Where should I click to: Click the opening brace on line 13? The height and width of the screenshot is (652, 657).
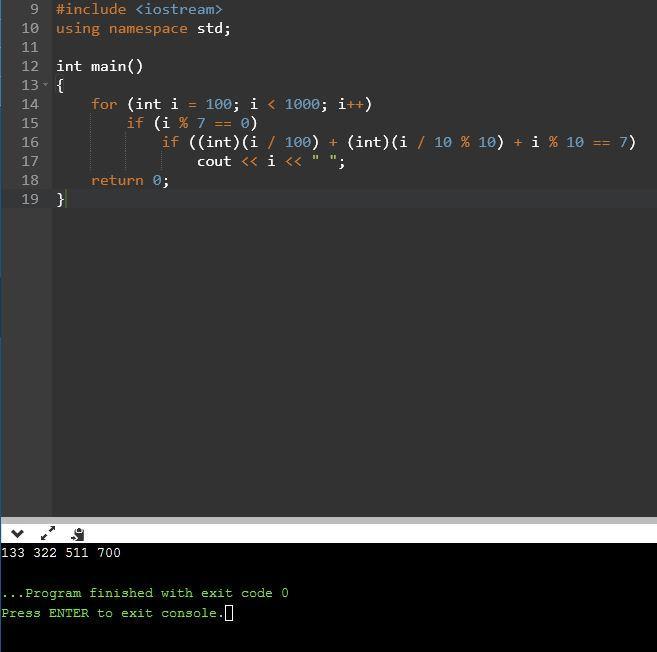(60, 85)
